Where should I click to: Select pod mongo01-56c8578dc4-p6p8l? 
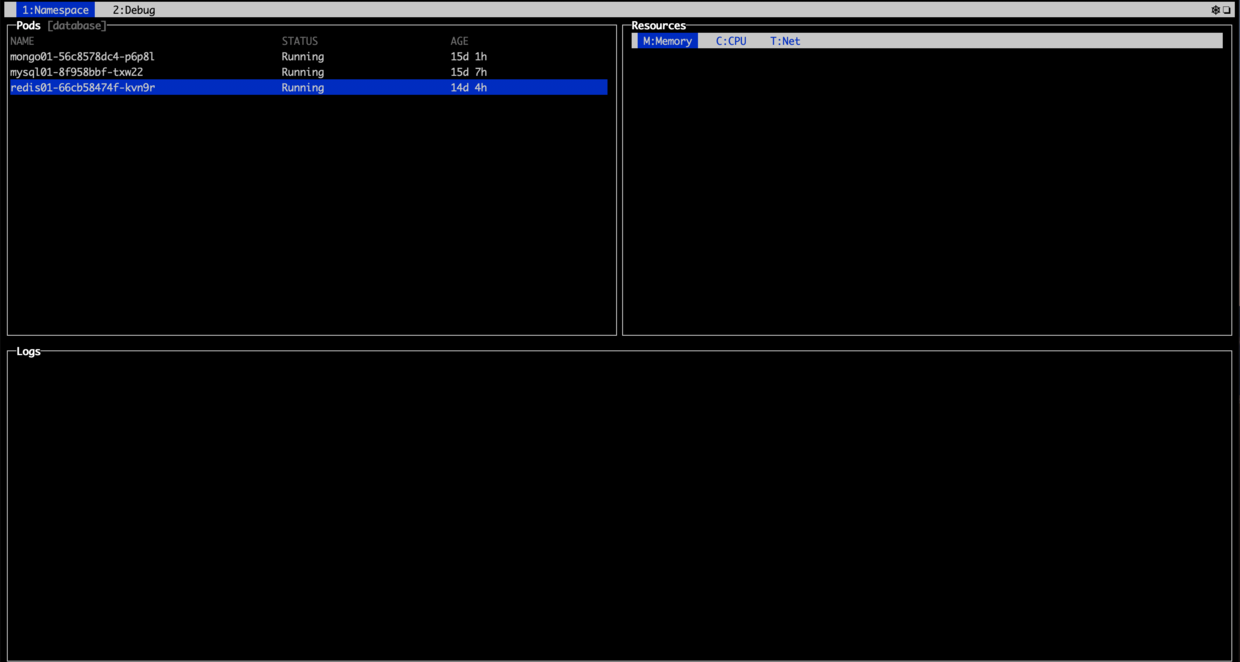point(308,57)
